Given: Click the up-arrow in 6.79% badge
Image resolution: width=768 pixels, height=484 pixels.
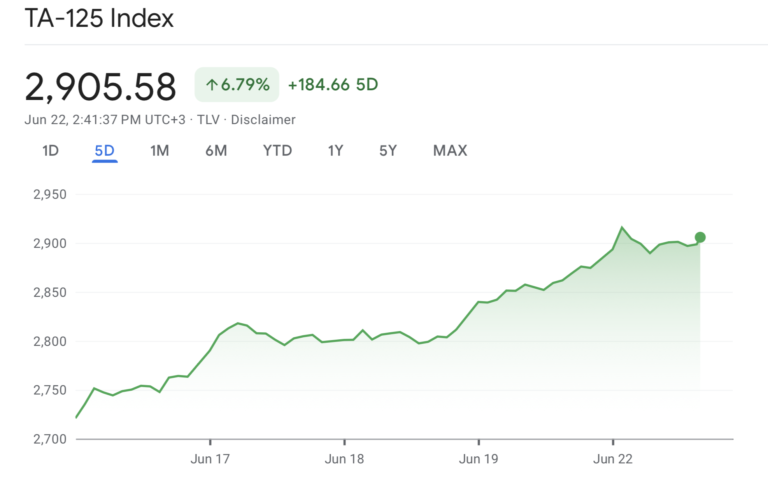Looking at the screenshot, I should [x=212, y=85].
